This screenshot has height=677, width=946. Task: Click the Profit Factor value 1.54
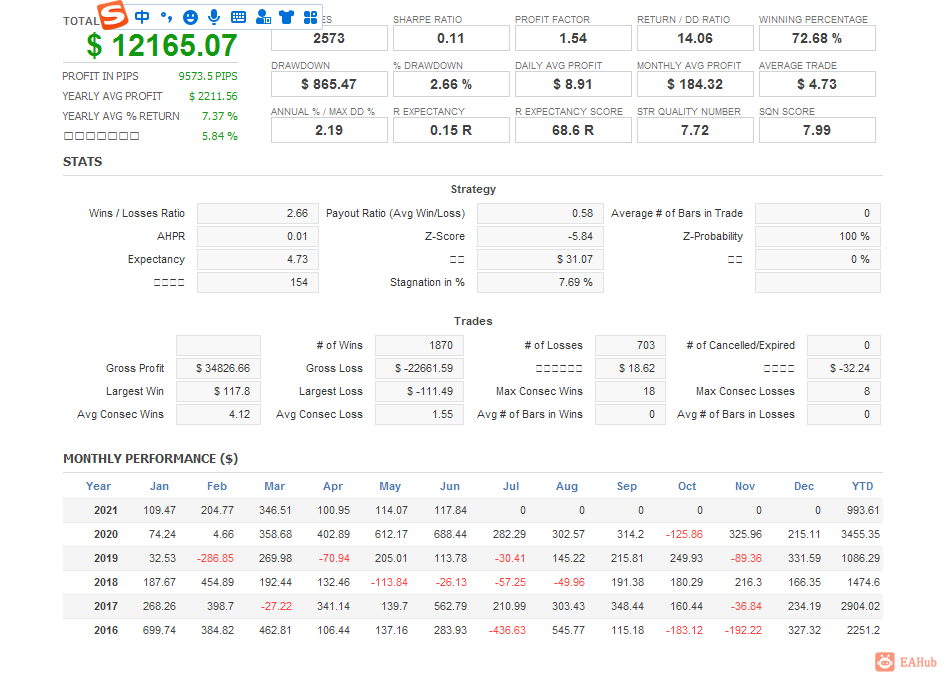coord(573,38)
